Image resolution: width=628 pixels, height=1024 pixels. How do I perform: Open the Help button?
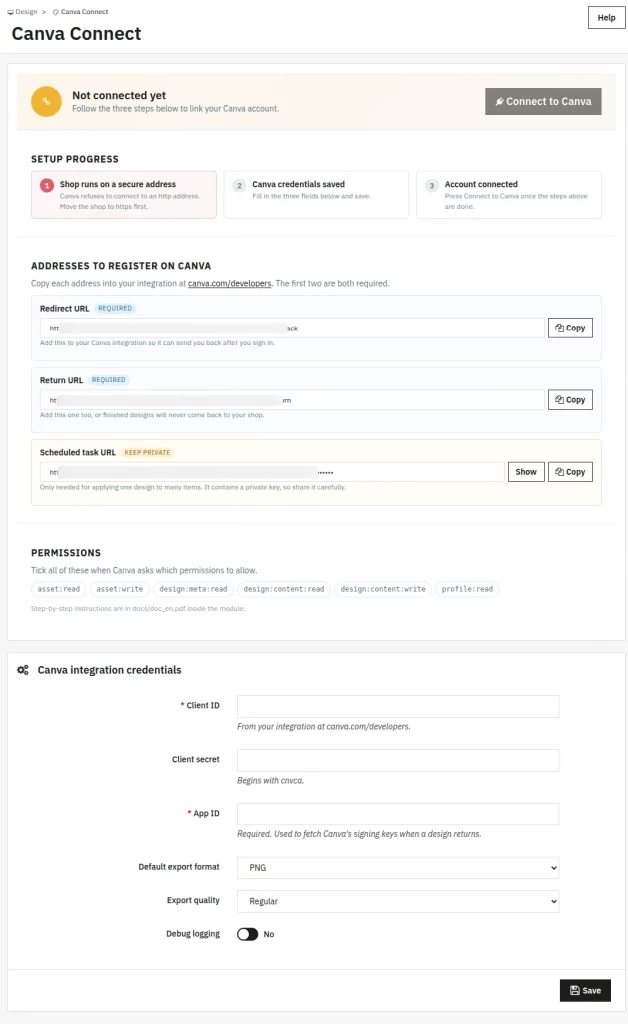click(x=606, y=18)
